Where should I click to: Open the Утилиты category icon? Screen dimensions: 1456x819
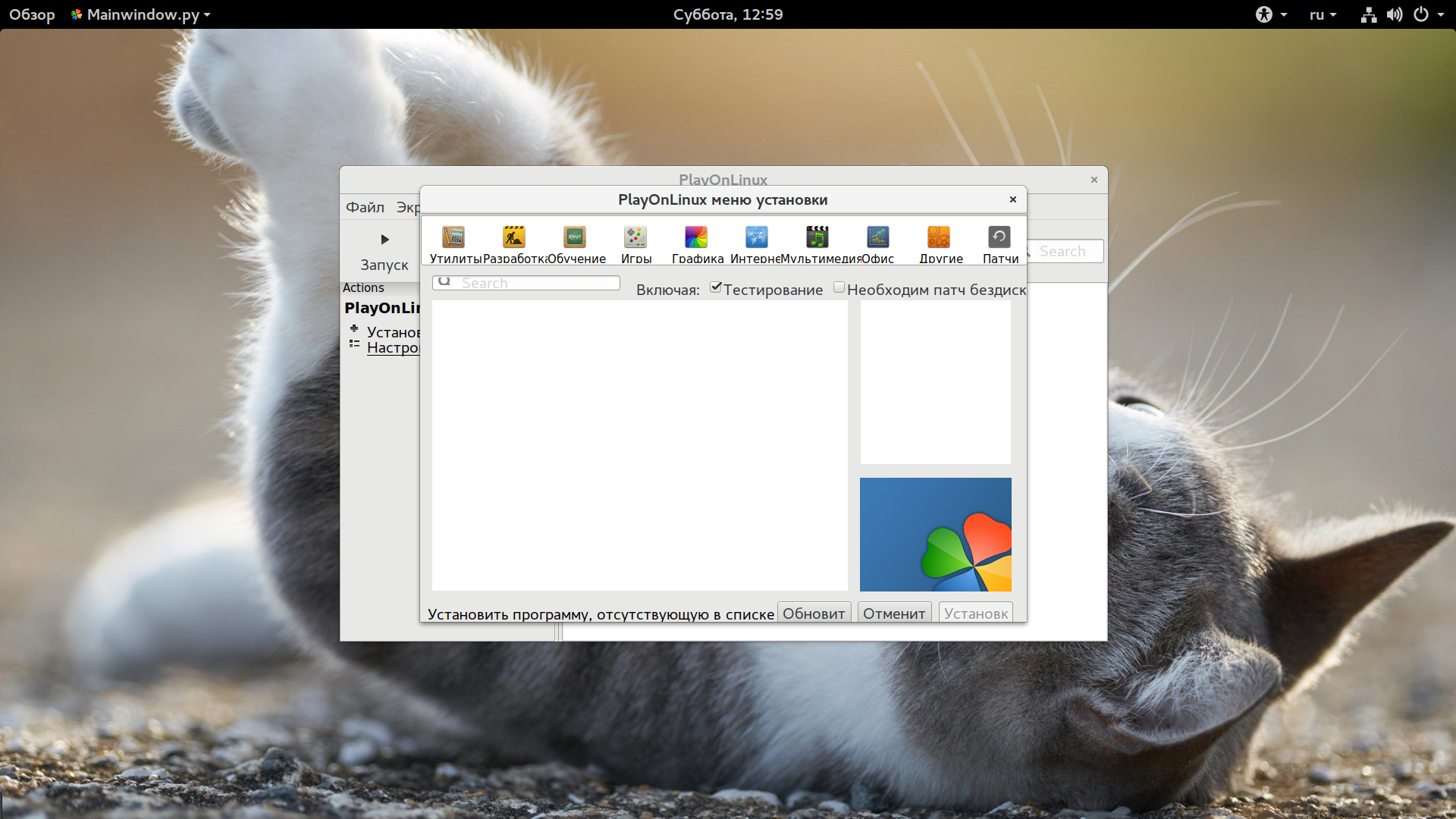coord(453,237)
